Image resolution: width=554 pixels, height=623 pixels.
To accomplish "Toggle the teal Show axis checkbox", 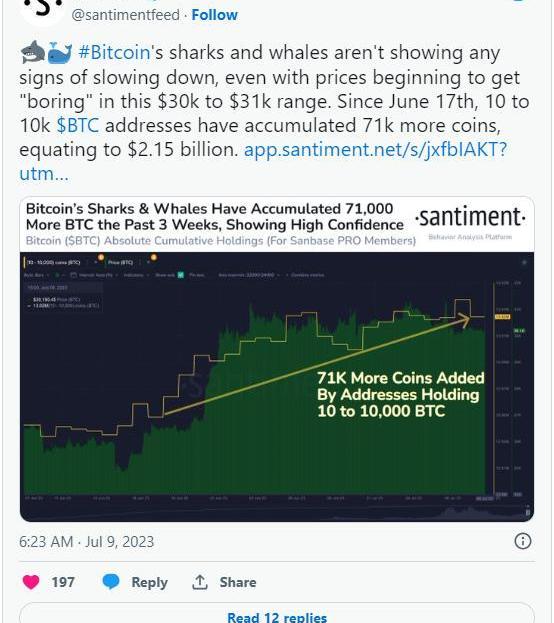I will click(180, 275).
